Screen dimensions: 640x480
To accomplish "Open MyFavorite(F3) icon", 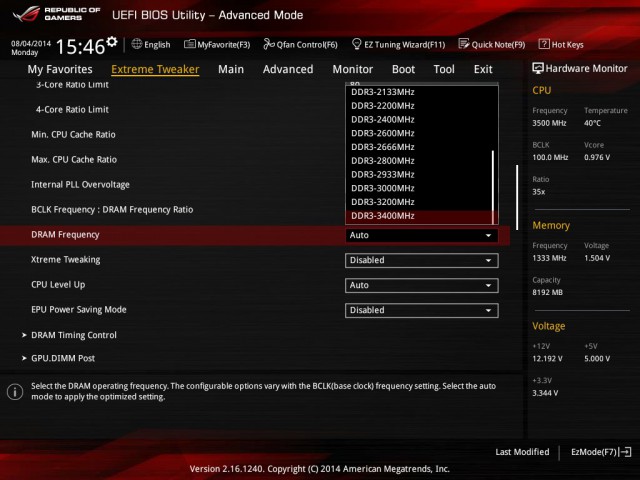I will click(x=189, y=44).
